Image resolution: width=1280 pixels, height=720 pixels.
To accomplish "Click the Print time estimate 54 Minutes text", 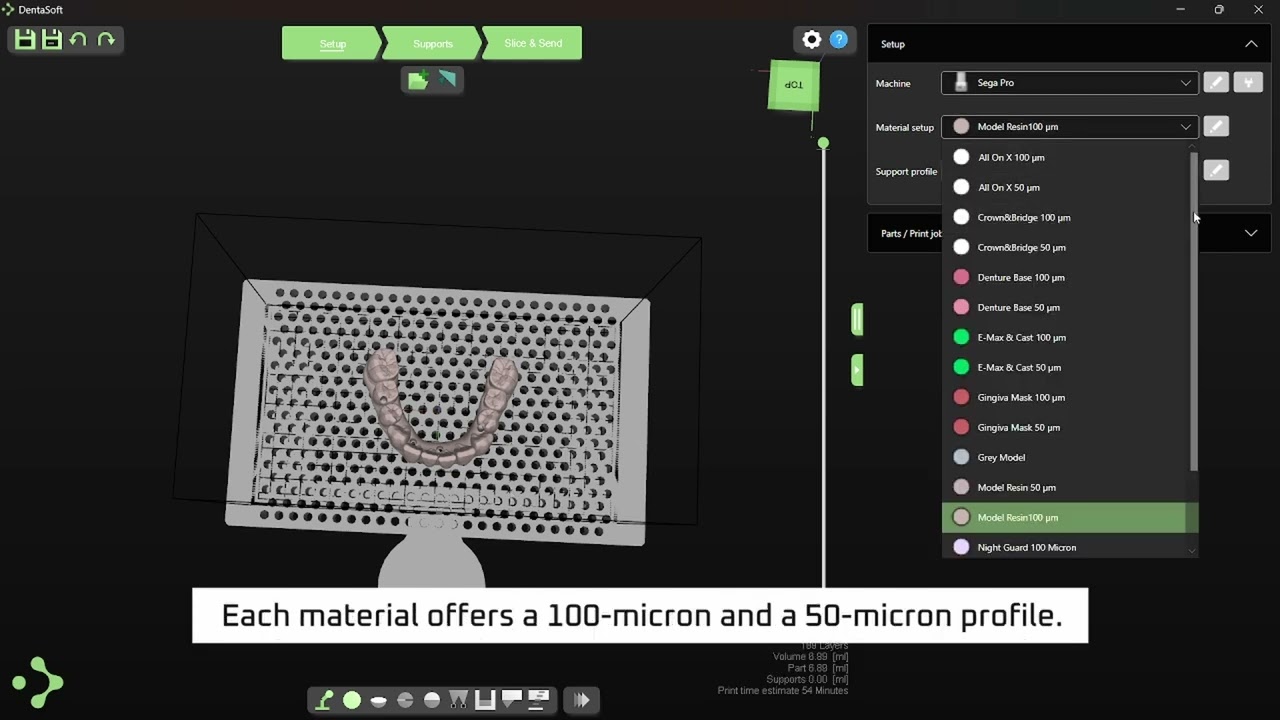I will pos(783,691).
